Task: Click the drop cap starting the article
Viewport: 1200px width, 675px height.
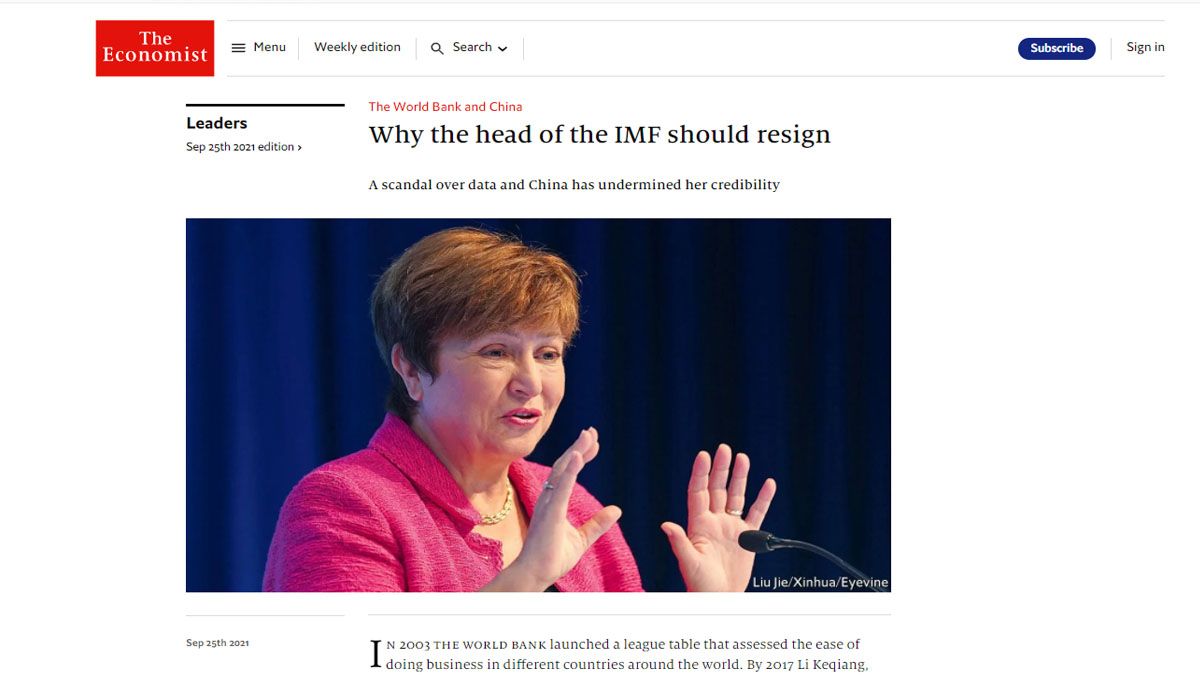Action: 376,655
